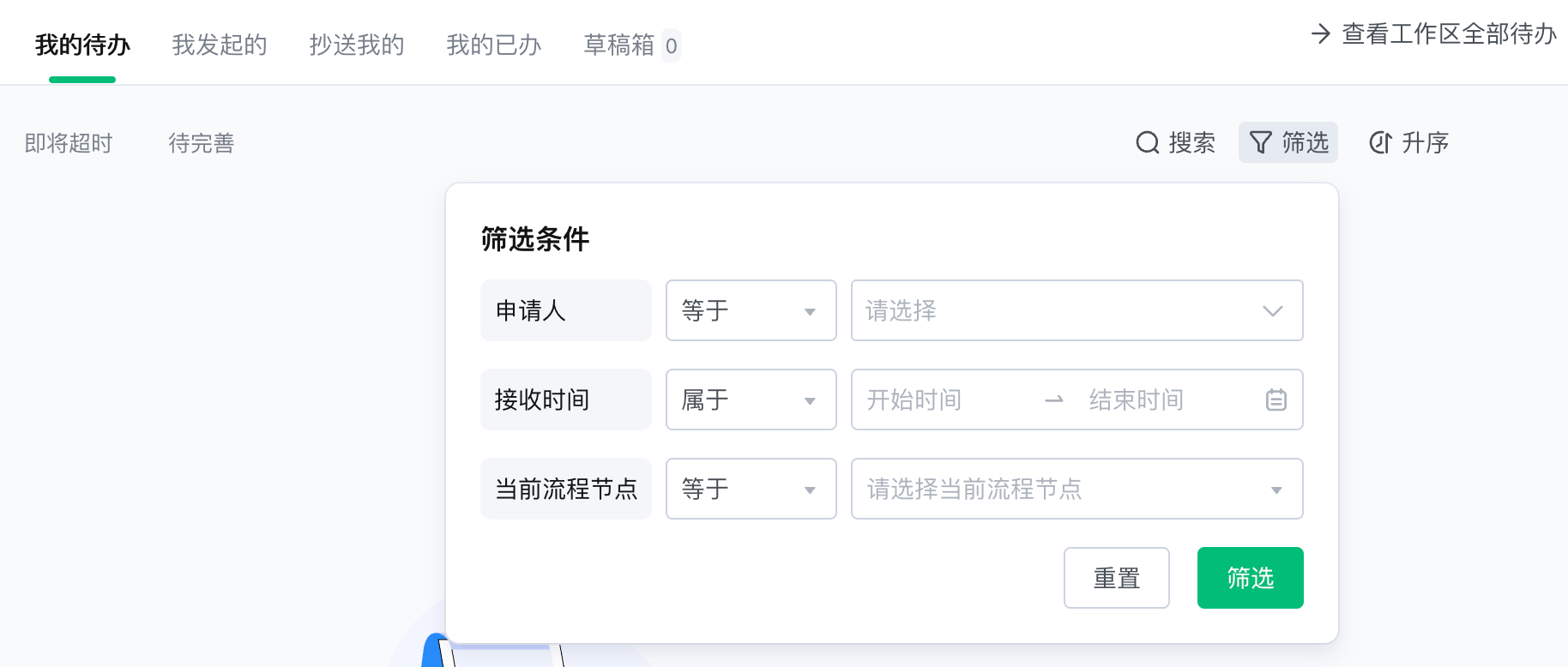This screenshot has width=1568, height=667.
Task: Open the 我的已办 tab
Action: pyautogui.click(x=494, y=45)
